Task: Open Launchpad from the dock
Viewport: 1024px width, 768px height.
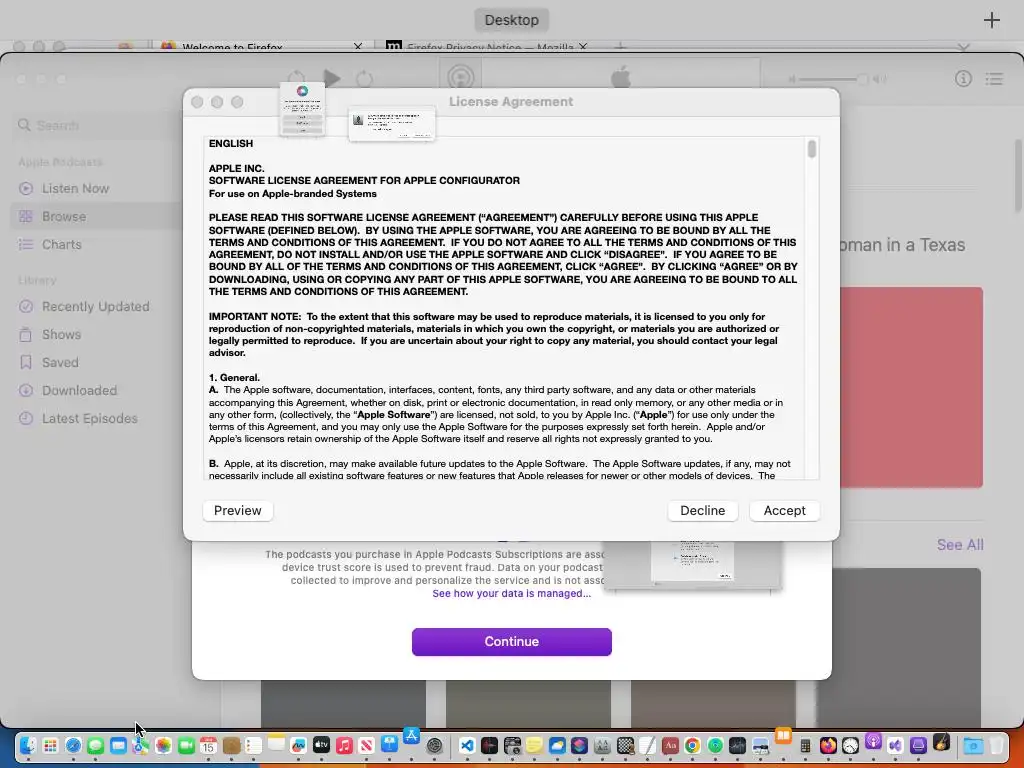Action: coord(50,745)
